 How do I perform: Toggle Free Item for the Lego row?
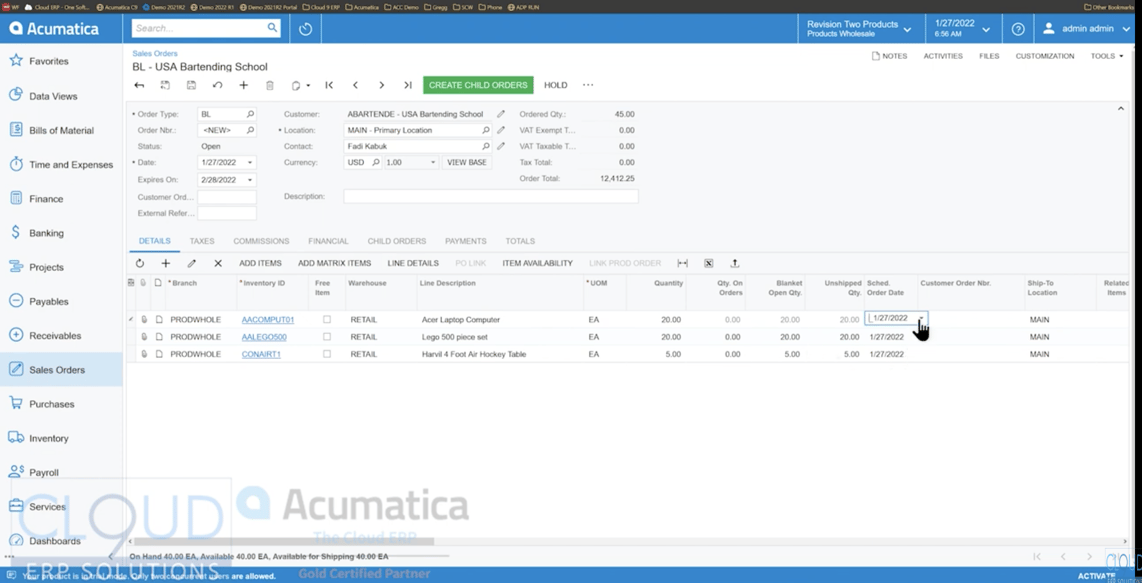click(x=327, y=338)
